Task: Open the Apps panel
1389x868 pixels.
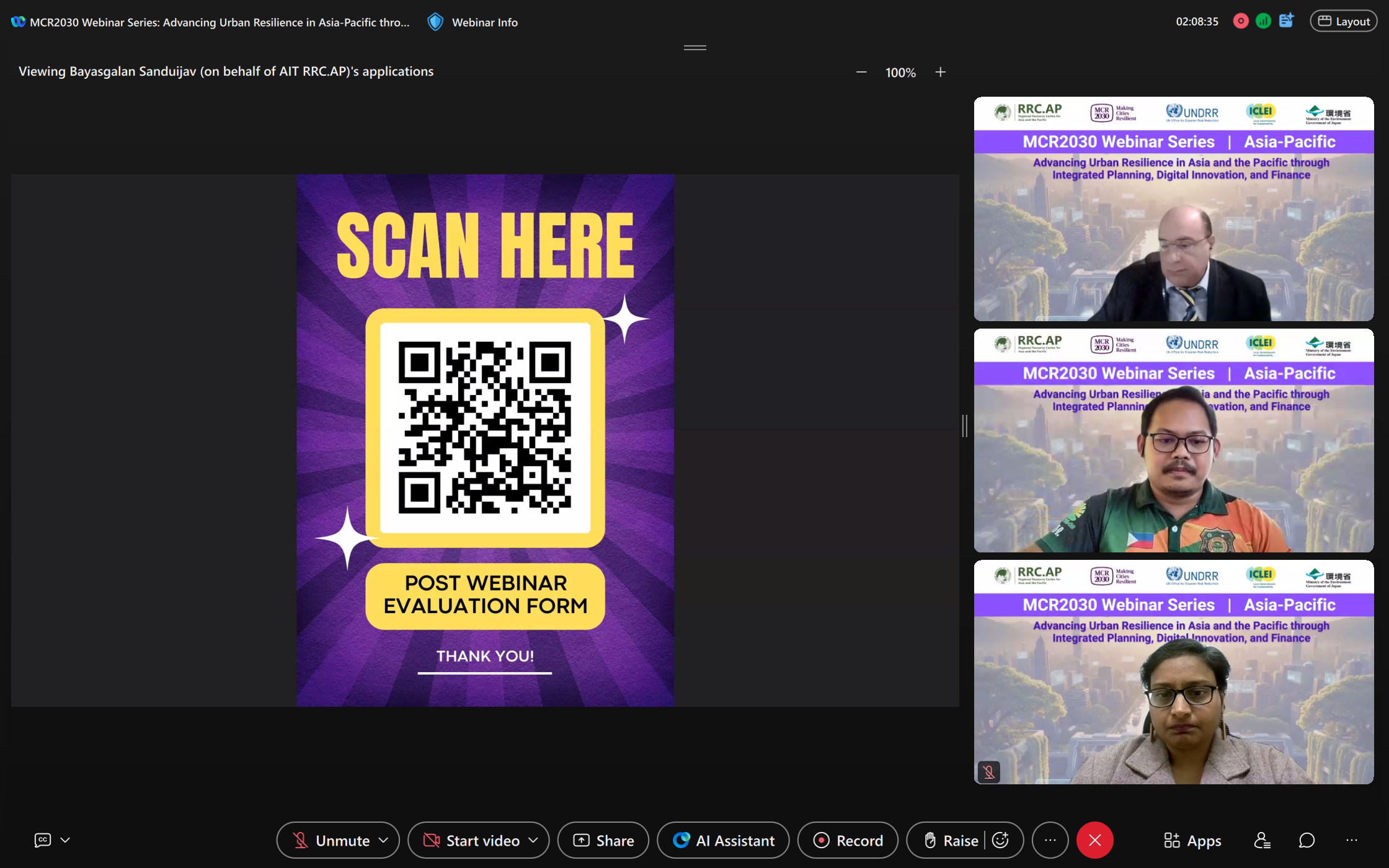Action: coord(1192,840)
